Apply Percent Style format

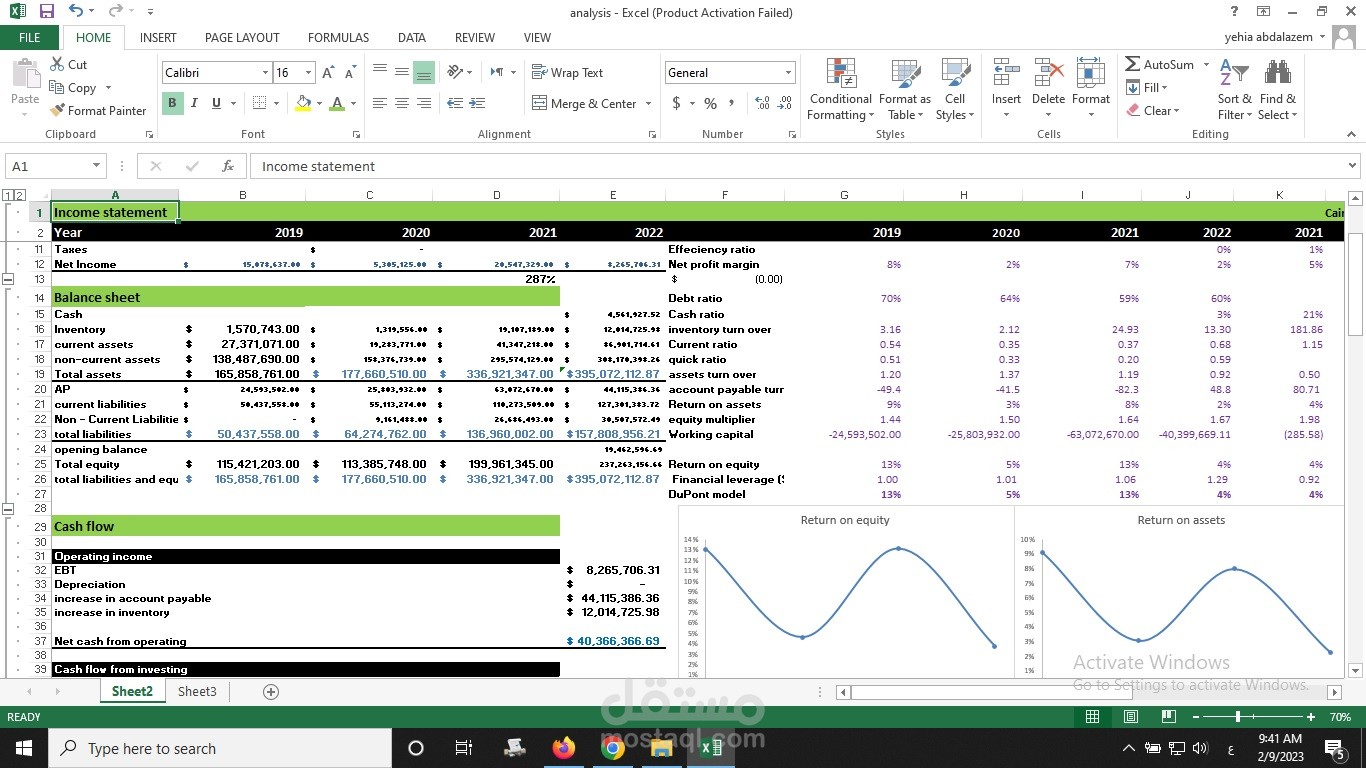710,103
